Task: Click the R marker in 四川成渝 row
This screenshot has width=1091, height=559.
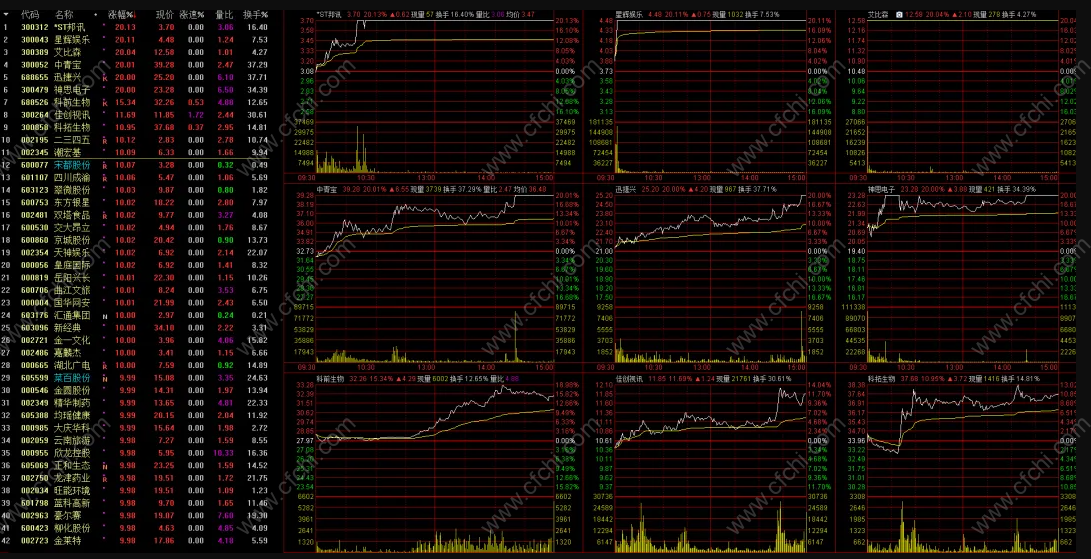Action: [x=104, y=178]
